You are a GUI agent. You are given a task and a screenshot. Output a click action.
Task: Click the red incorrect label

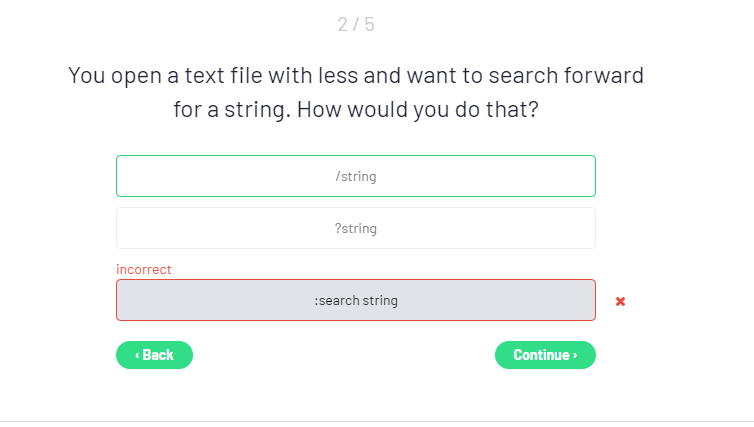(x=144, y=269)
